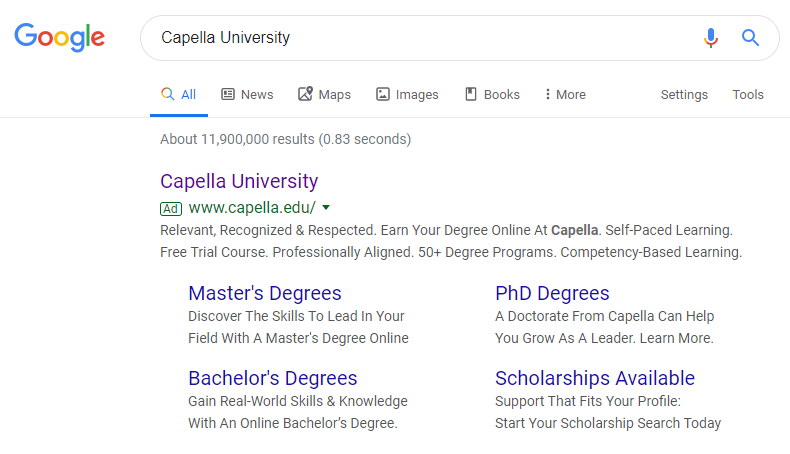
Task: Open the More search categories menu
Action: [565, 94]
